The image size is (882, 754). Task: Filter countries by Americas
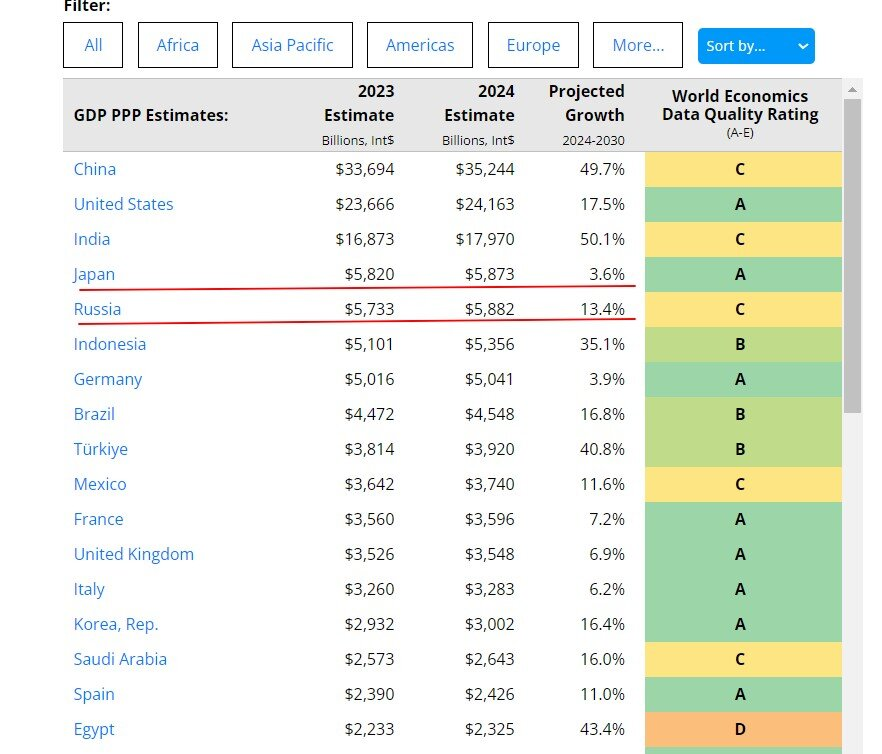pyautogui.click(x=420, y=45)
